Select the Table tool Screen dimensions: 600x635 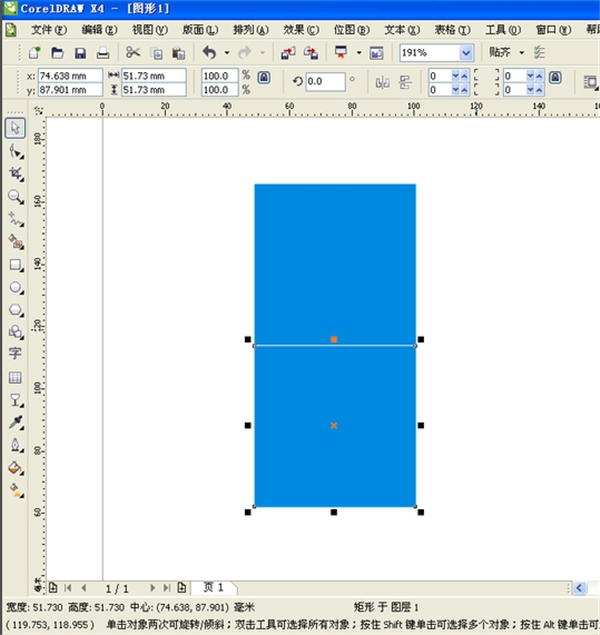(x=15, y=377)
